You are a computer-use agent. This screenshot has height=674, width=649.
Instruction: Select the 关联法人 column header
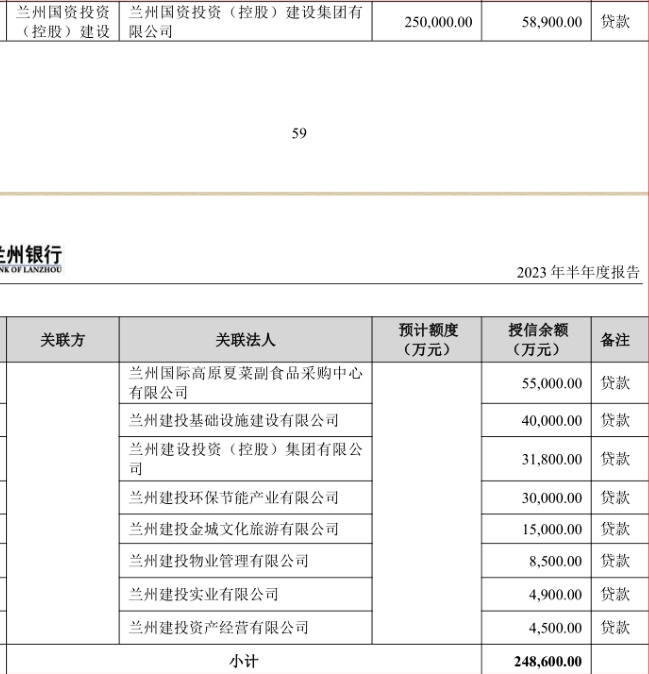(245, 340)
